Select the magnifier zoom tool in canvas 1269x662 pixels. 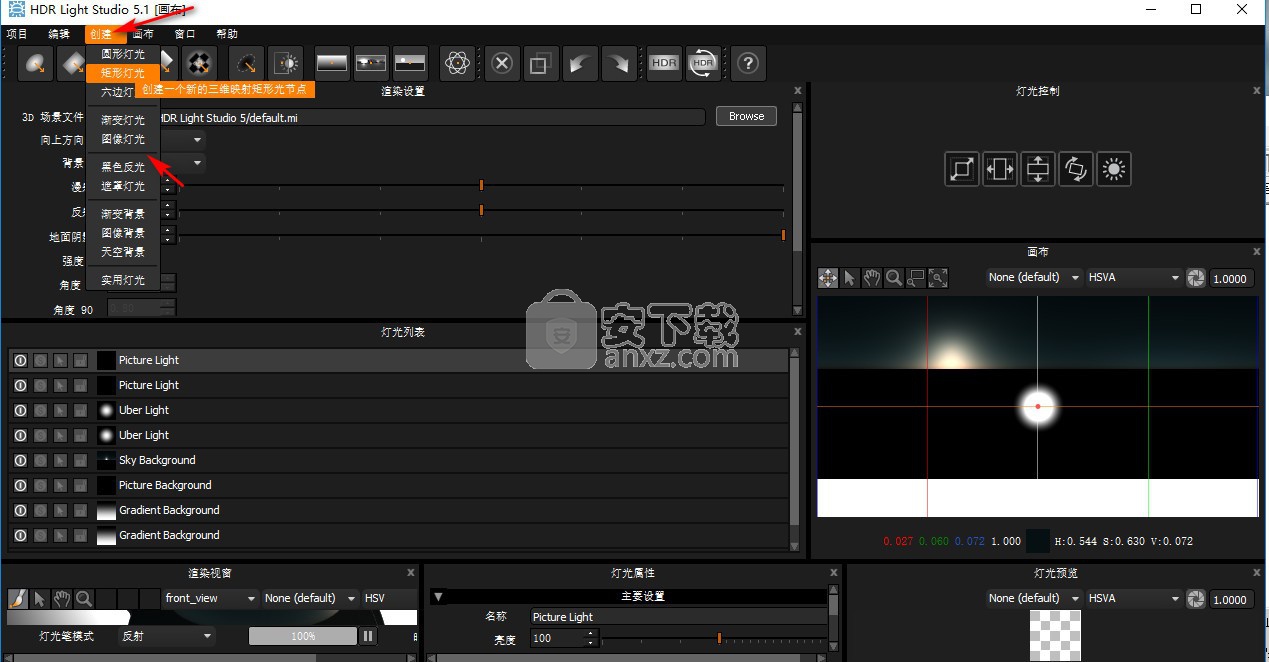pyautogui.click(x=894, y=278)
